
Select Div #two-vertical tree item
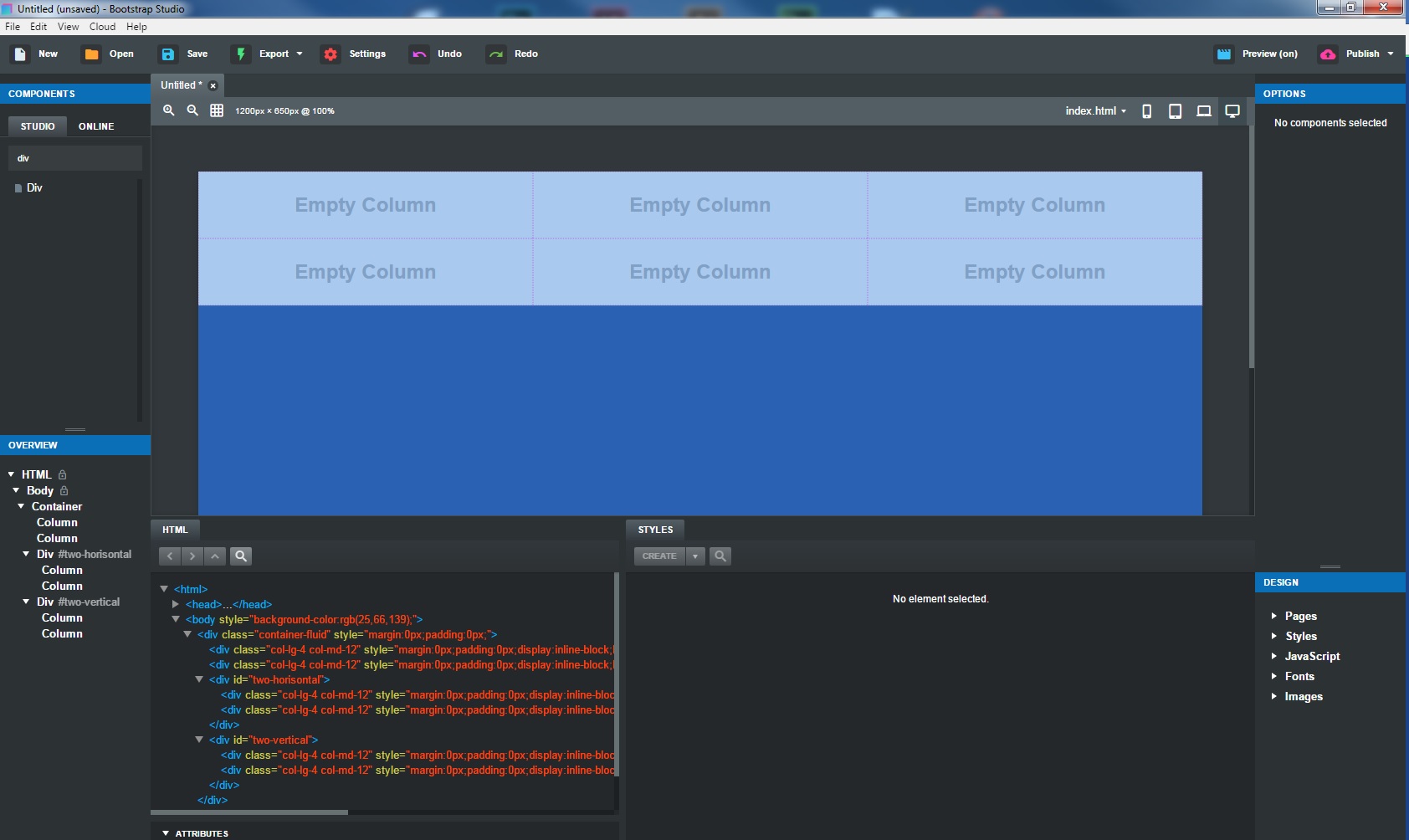[78, 602]
